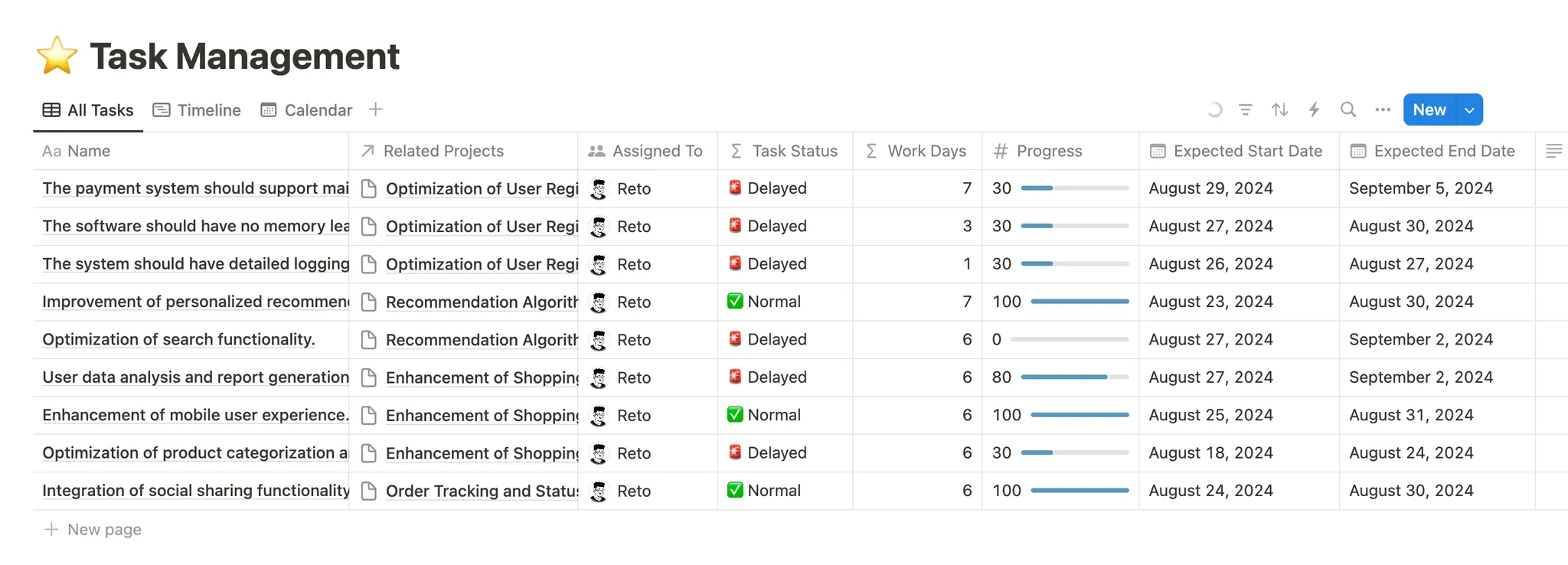The height and width of the screenshot is (565, 1568).
Task: Add a new view with plus icon
Action: 375,109
